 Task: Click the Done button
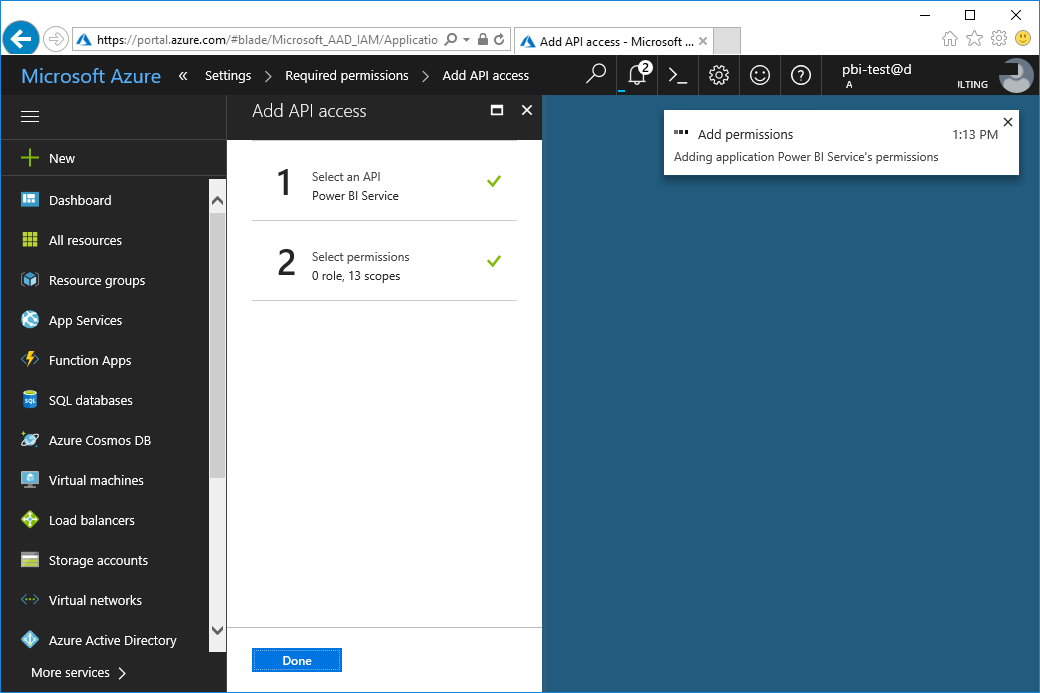pyautogui.click(x=296, y=661)
